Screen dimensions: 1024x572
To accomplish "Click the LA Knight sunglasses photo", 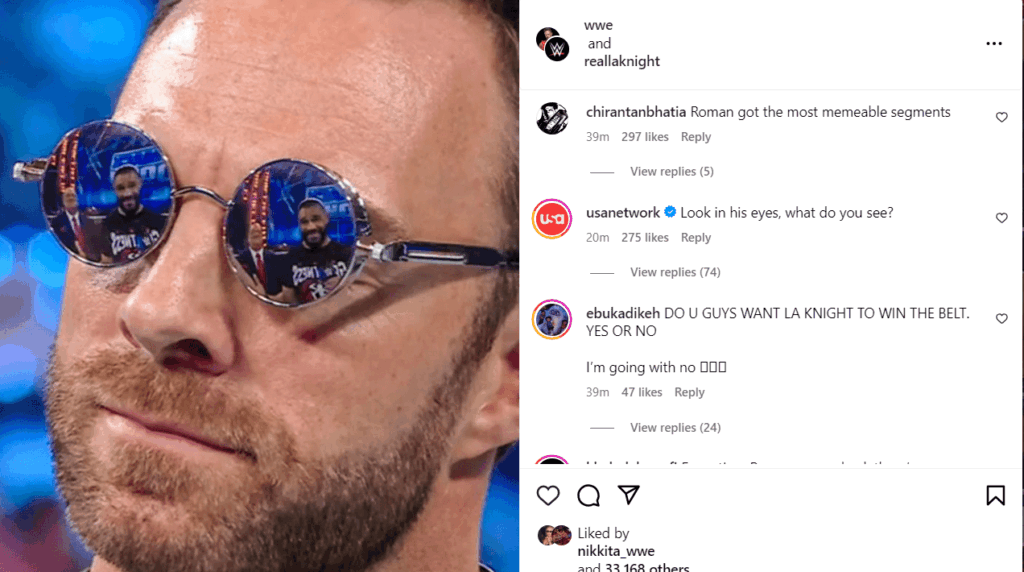I will pos(259,286).
